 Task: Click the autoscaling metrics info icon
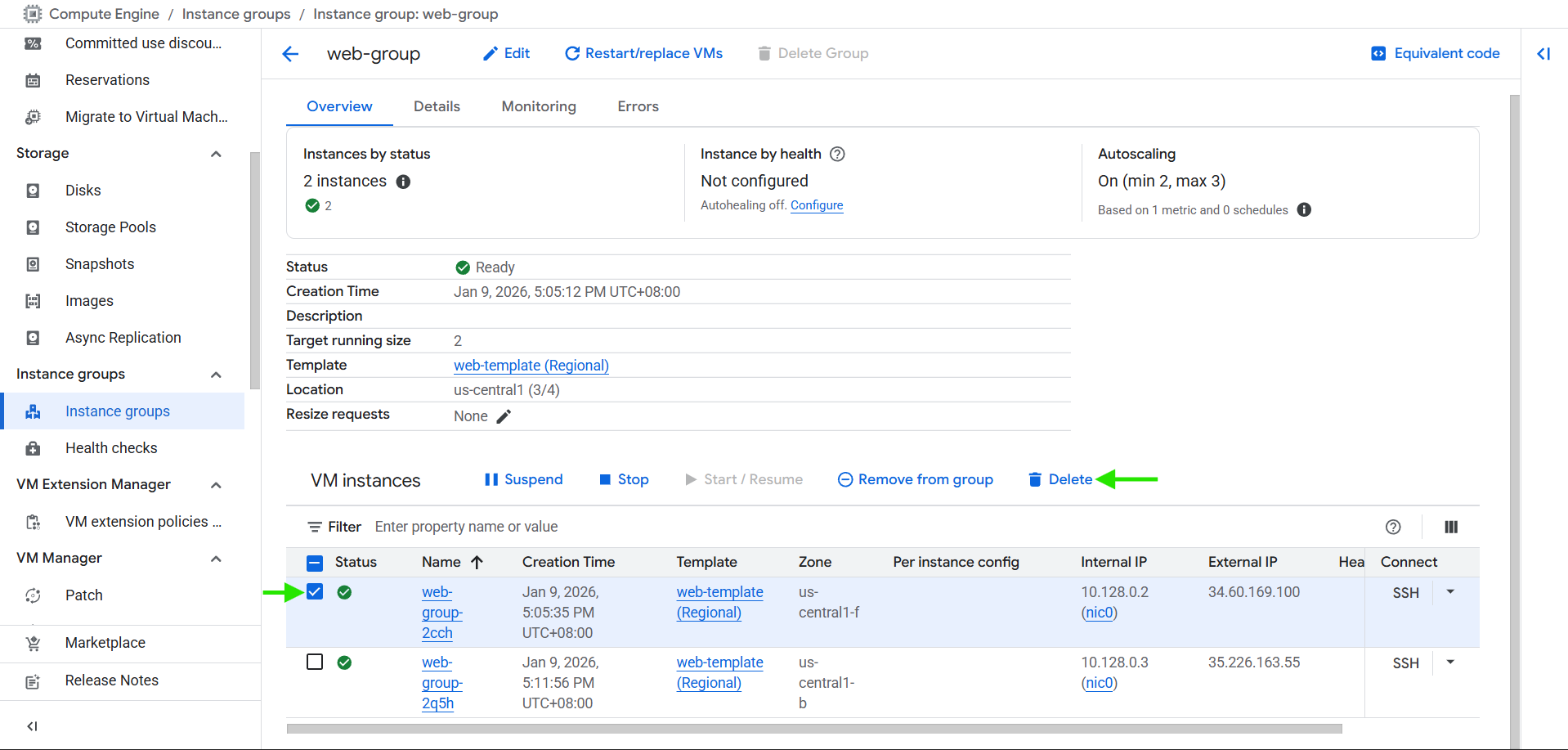pyautogui.click(x=1304, y=210)
